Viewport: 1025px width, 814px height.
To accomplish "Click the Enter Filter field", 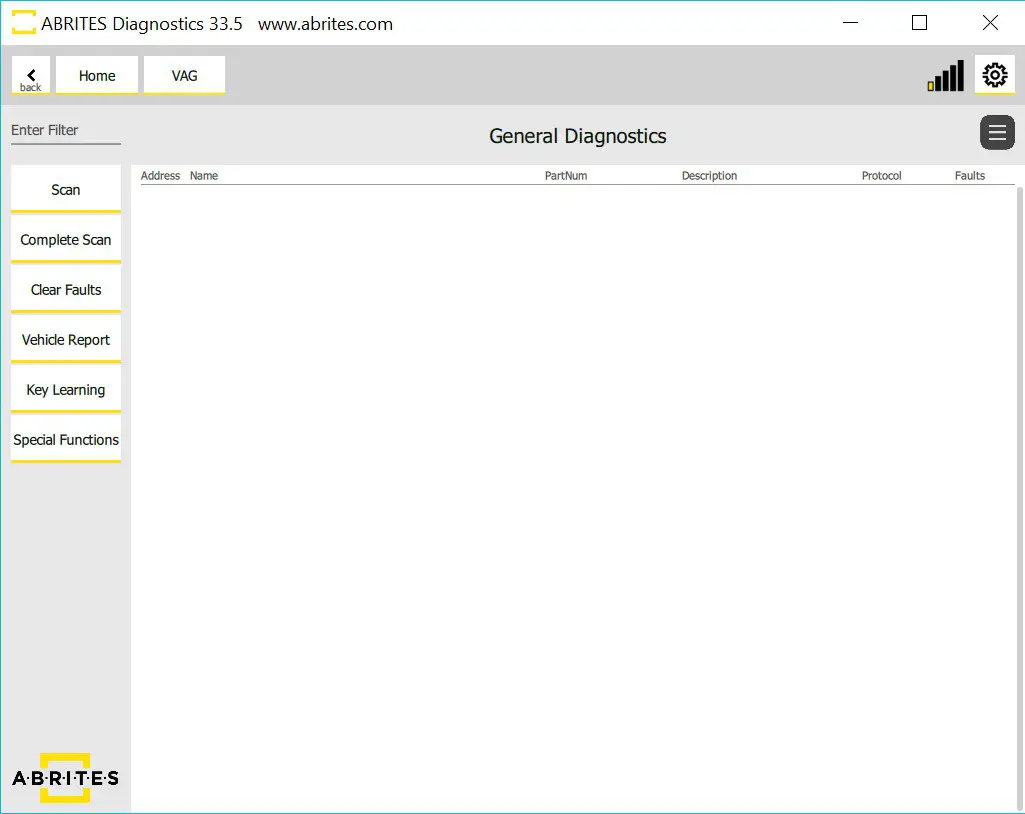I will [x=65, y=130].
